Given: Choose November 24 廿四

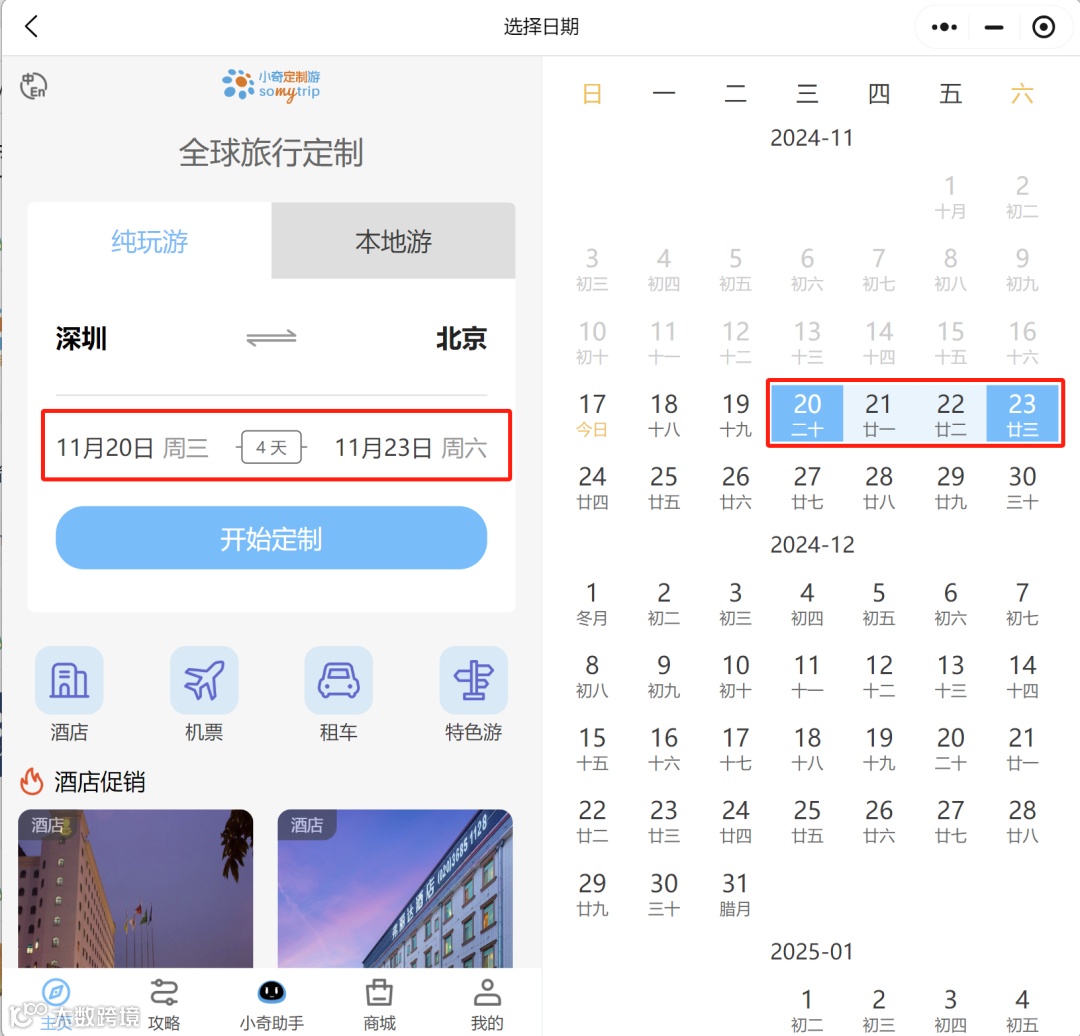Looking at the screenshot, I should point(592,486).
